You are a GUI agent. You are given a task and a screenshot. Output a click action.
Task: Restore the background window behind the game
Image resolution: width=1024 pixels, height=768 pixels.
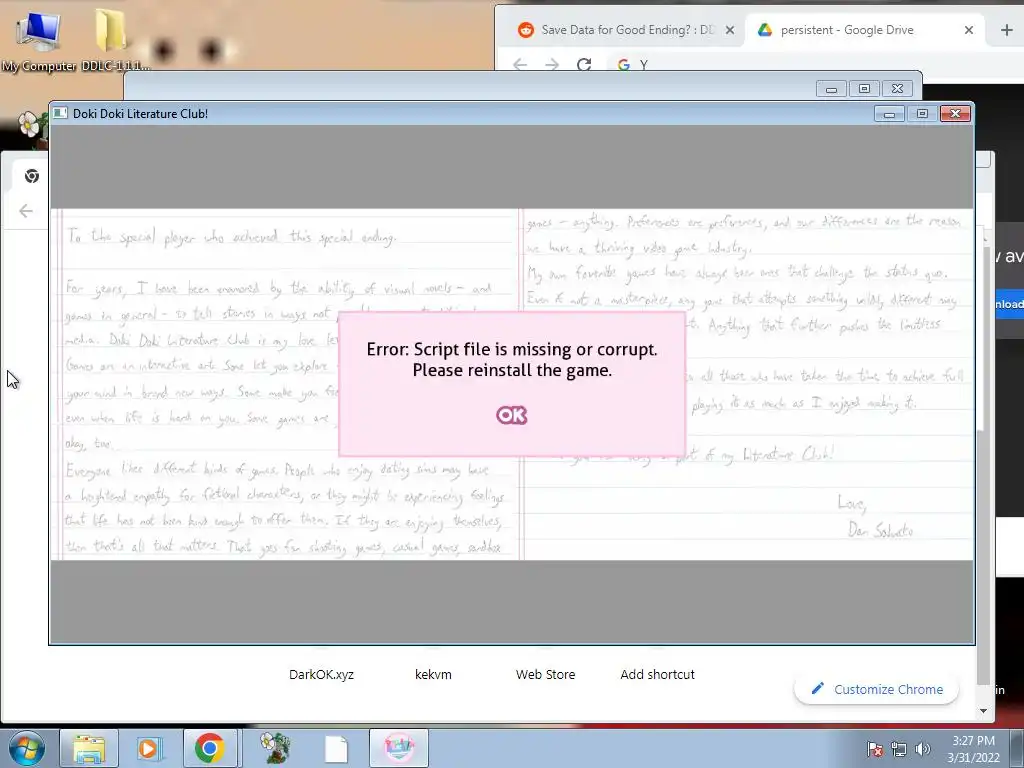pyautogui.click(x=864, y=89)
